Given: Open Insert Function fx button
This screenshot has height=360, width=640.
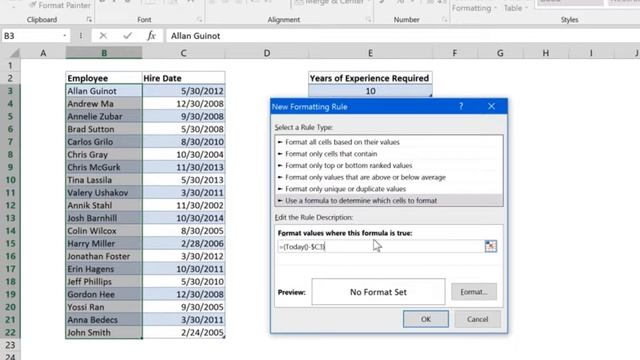Looking at the screenshot, I should point(151,36).
